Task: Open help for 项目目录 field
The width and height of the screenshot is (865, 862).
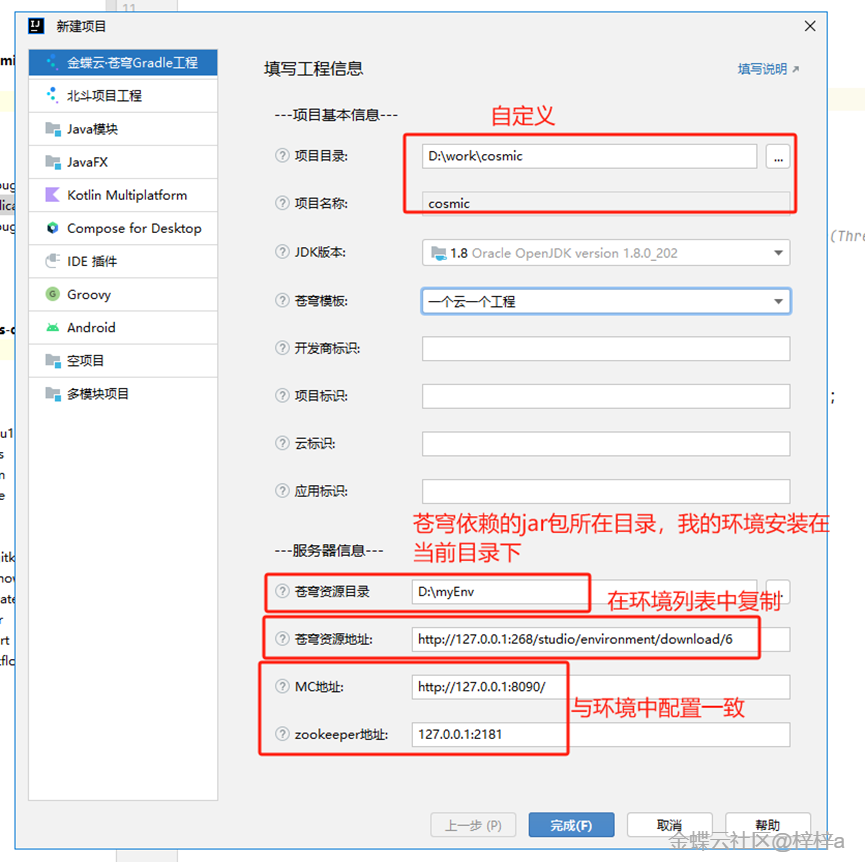Action: click(x=282, y=156)
